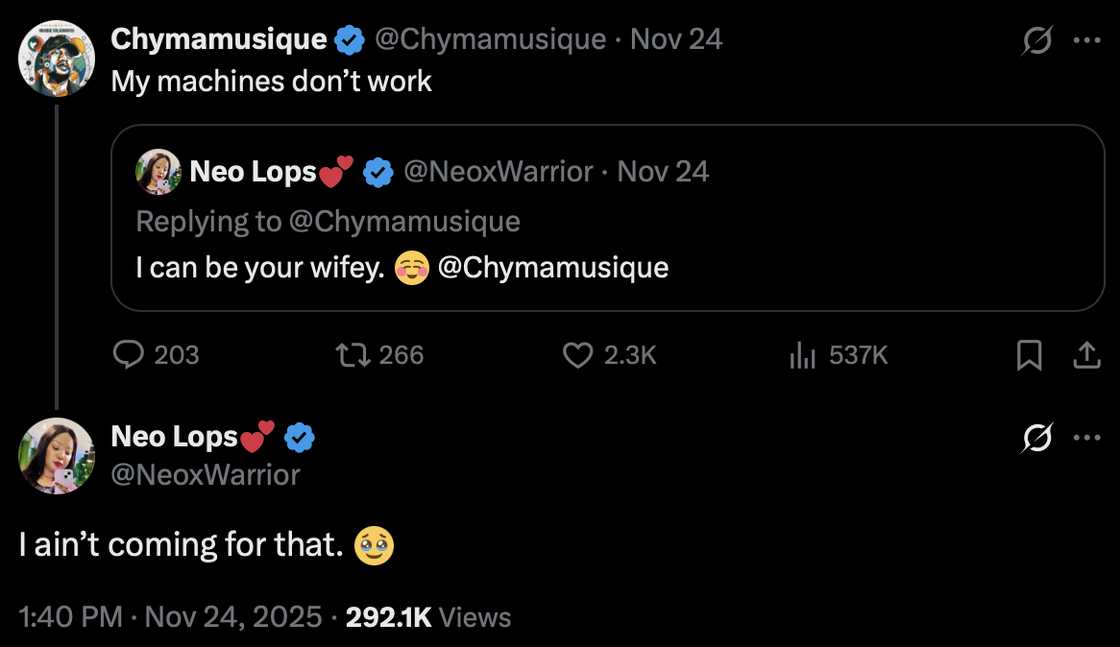Image resolution: width=1120 pixels, height=647 pixels.
Task: Click the reply icon with 203 comments
Action: click(128, 355)
